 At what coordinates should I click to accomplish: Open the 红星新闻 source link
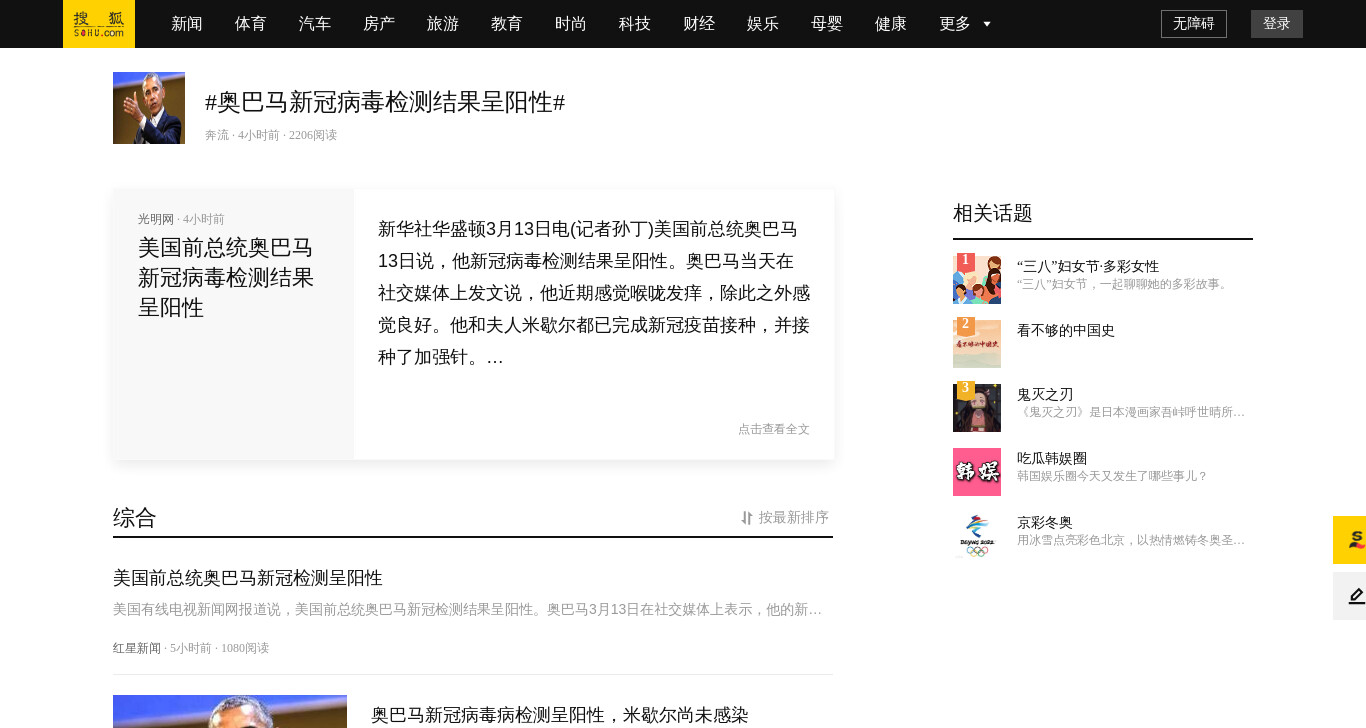pyautogui.click(x=137, y=648)
